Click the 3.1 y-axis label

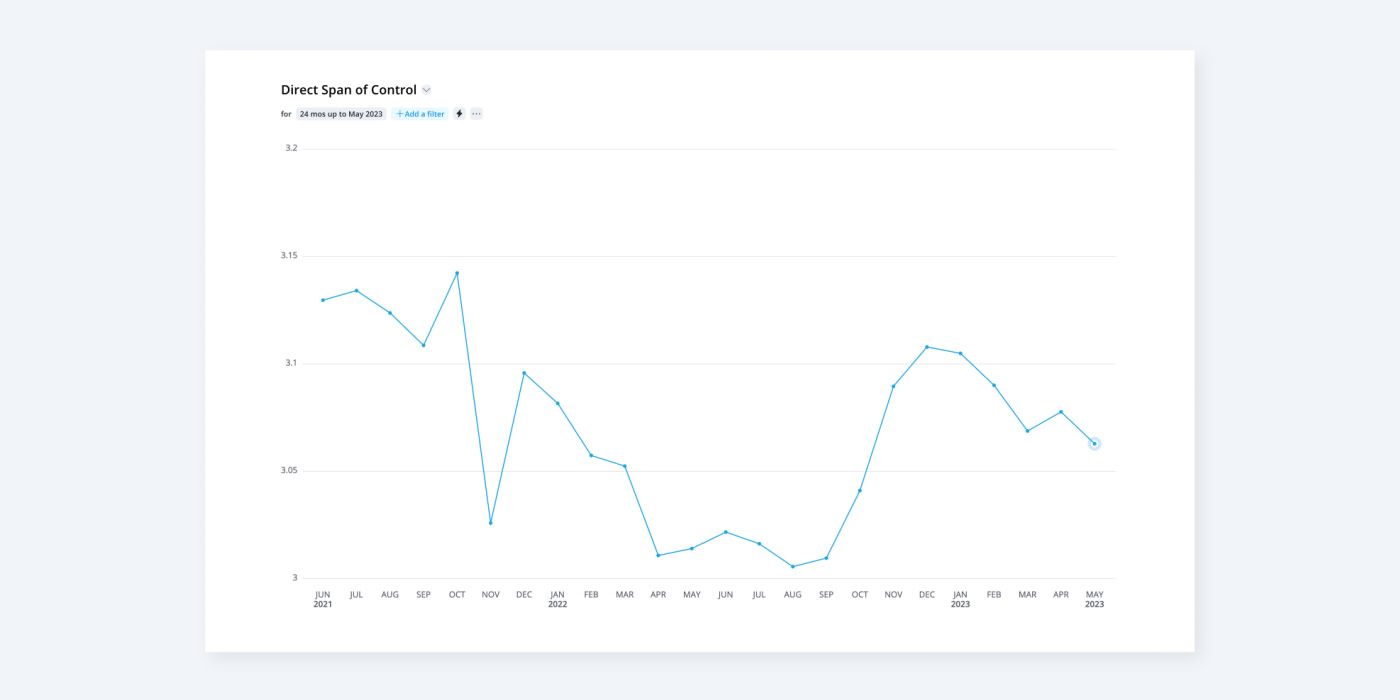coord(291,363)
